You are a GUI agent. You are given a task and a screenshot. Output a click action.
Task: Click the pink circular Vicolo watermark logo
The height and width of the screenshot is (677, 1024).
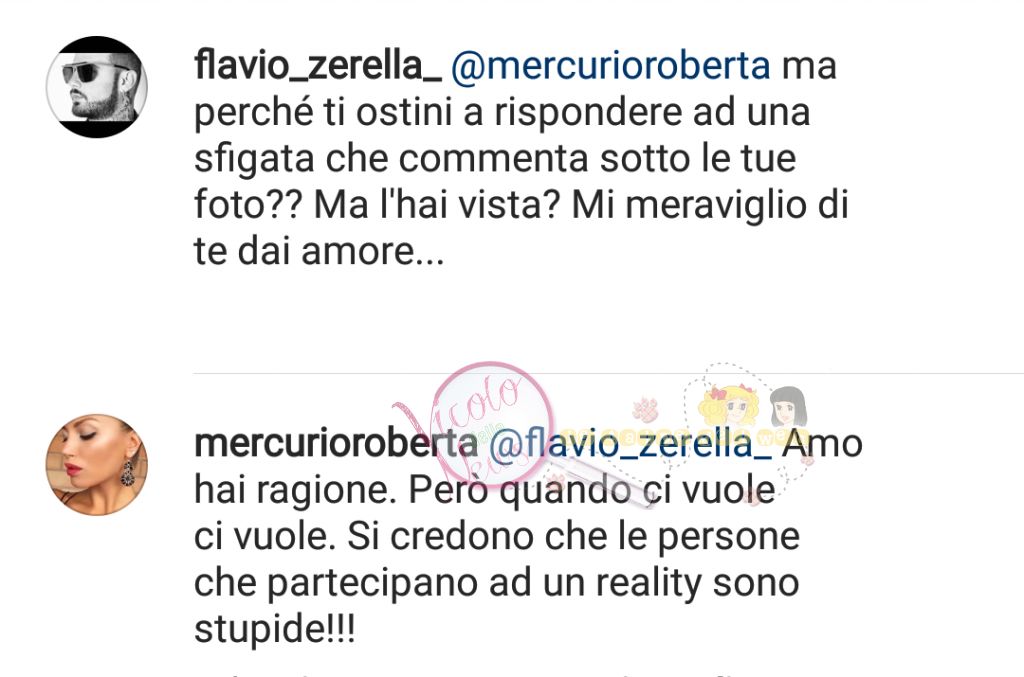click(x=493, y=424)
